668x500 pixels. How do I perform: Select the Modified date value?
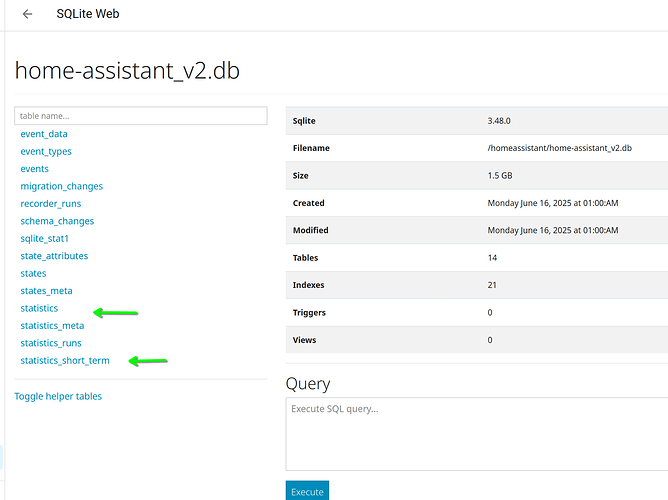pos(553,230)
